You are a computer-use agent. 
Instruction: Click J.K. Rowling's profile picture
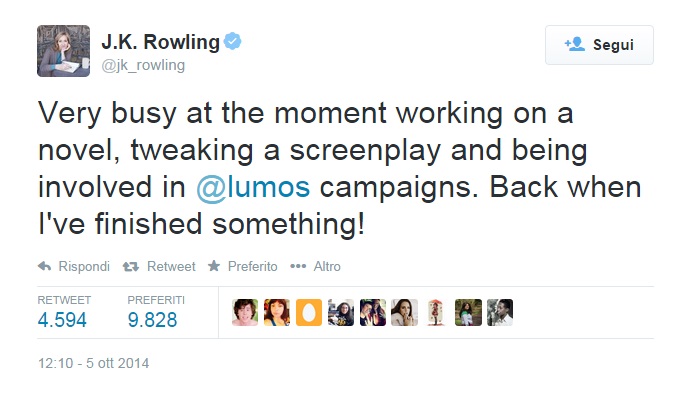(64, 51)
